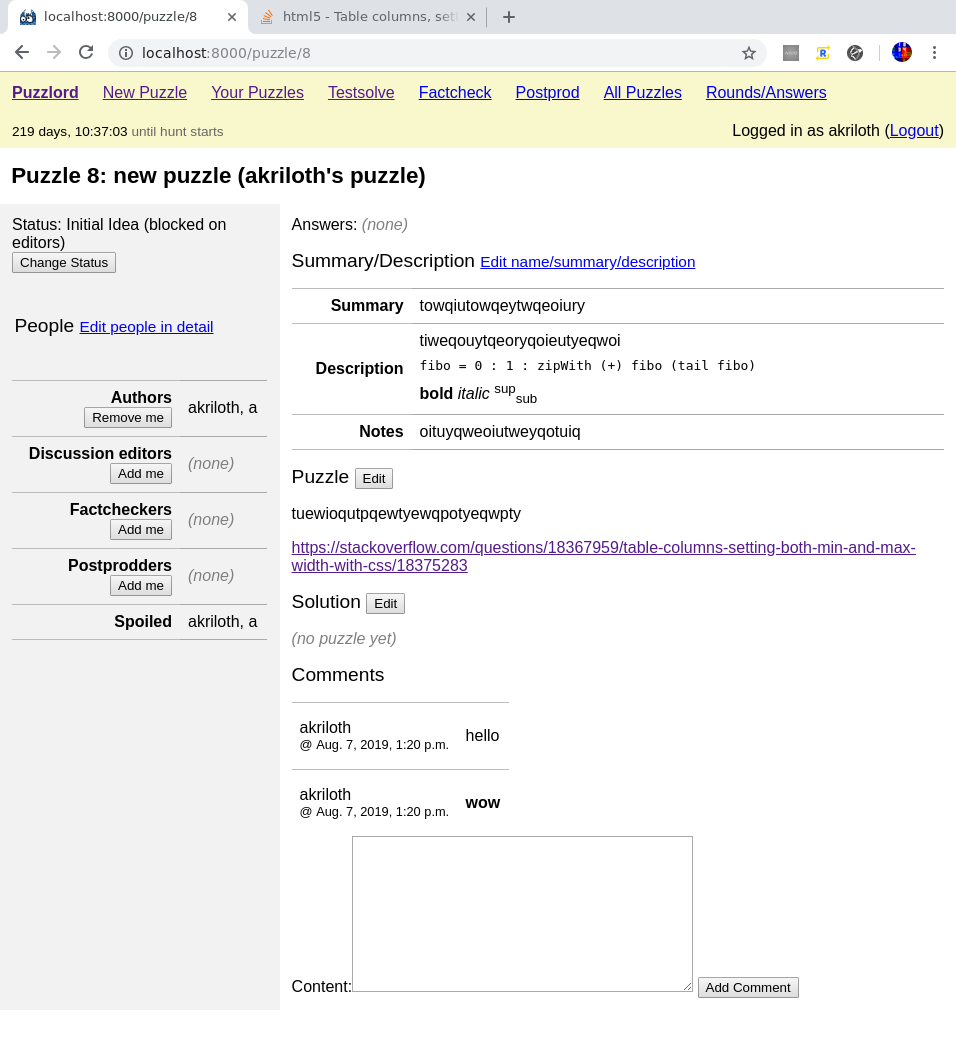956x1041 pixels.
Task: Click Status: Initial Idea text
Action: click(119, 234)
